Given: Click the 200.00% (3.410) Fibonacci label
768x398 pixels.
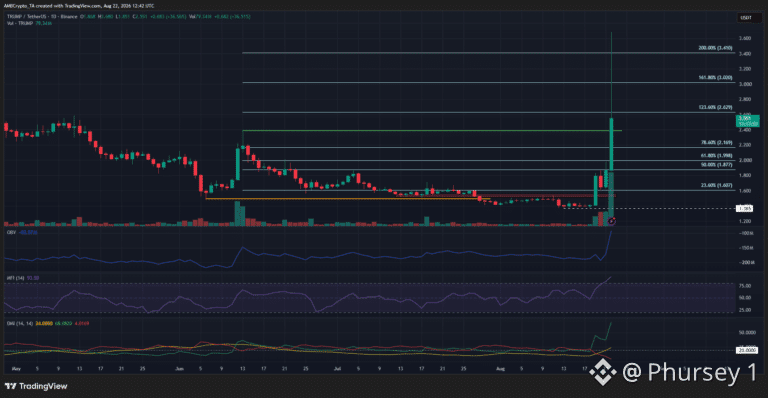Looking at the screenshot, I should pos(715,48).
